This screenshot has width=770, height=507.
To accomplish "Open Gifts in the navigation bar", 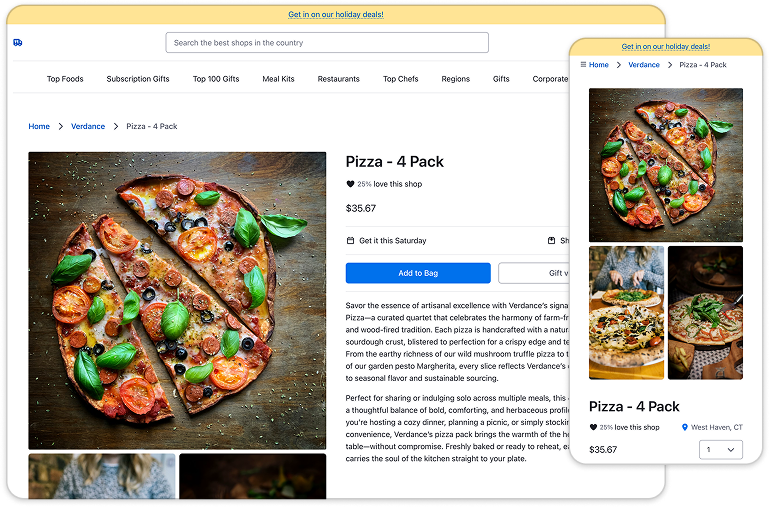I will [x=501, y=79].
